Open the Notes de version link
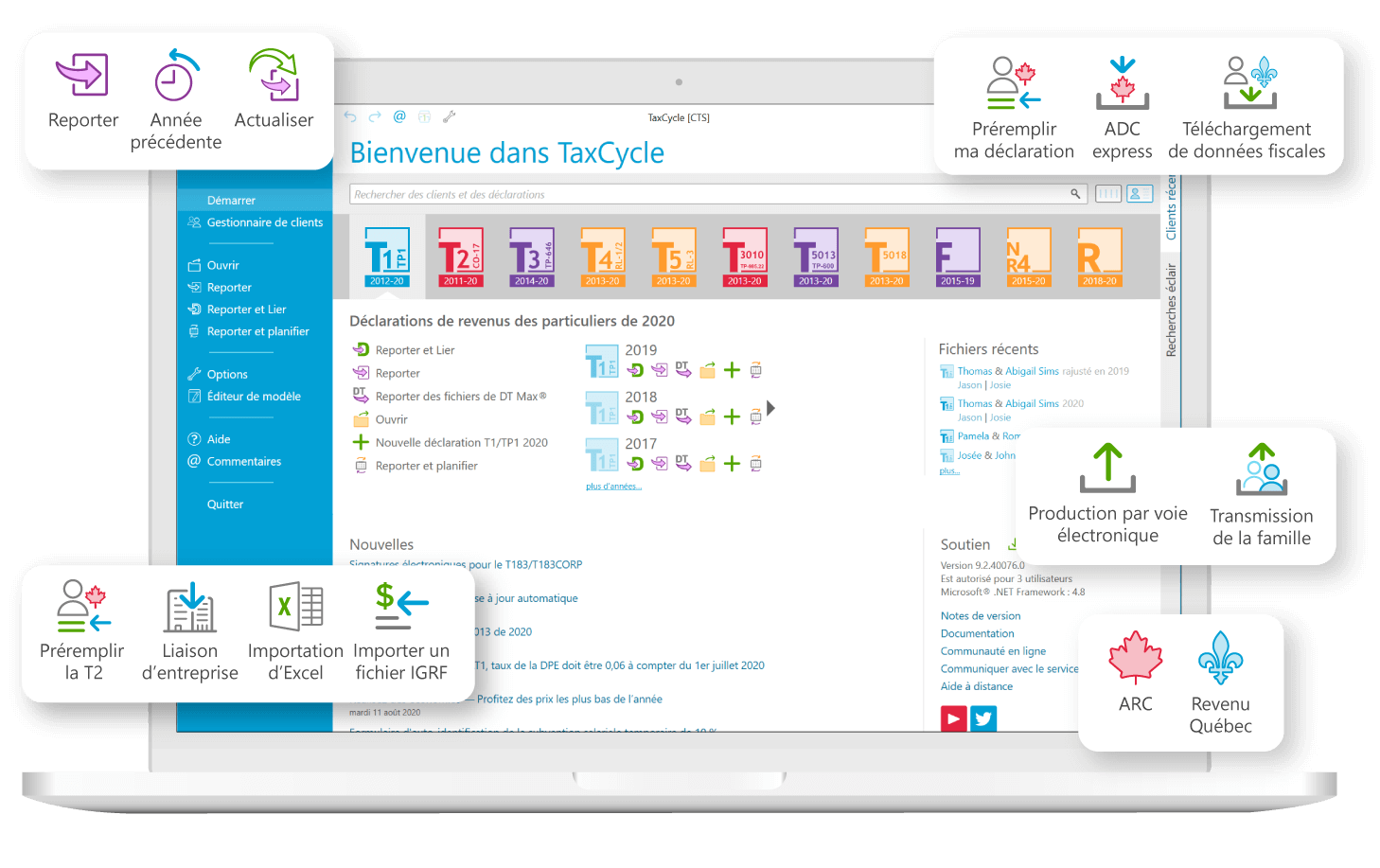 pyautogui.click(x=981, y=616)
